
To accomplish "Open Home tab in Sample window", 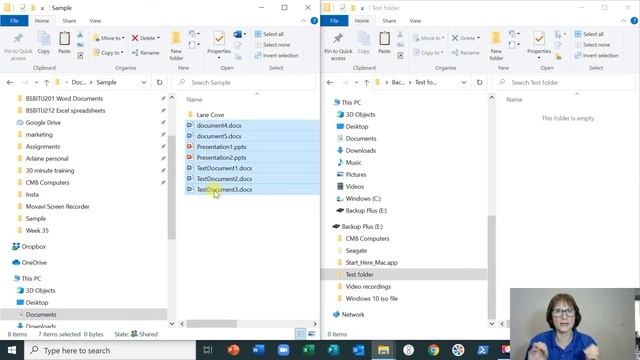I will (42, 21).
